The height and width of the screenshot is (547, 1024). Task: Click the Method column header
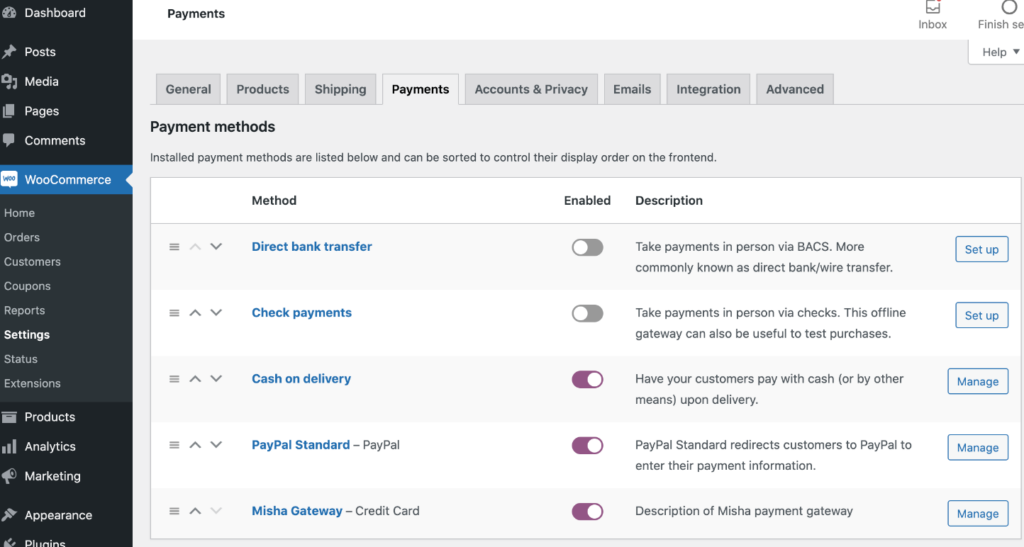click(274, 200)
